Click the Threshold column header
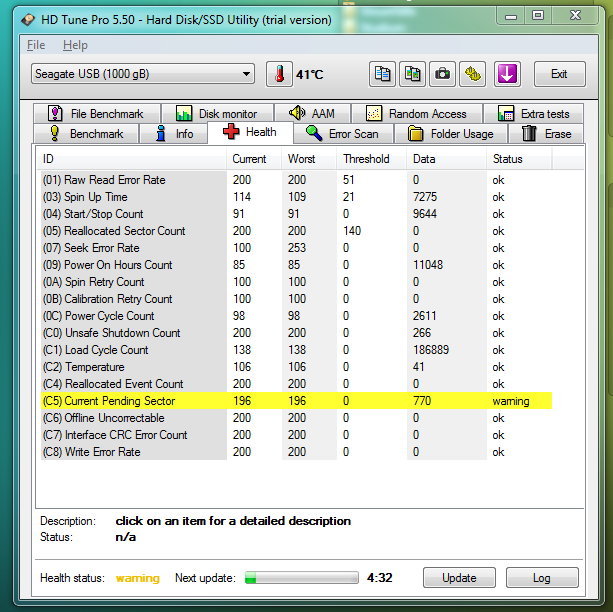Screen dimensions: 613x612 pyautogui.click(x=372, y=159)
